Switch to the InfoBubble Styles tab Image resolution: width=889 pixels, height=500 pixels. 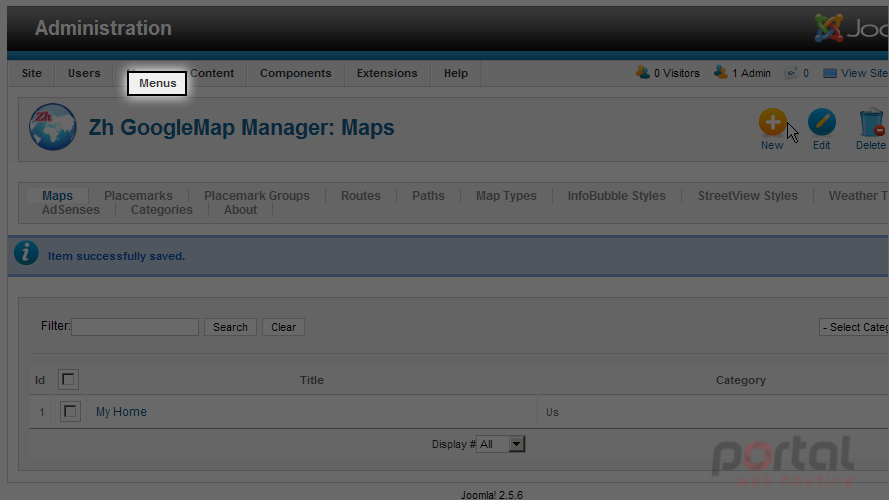point(617,196)
